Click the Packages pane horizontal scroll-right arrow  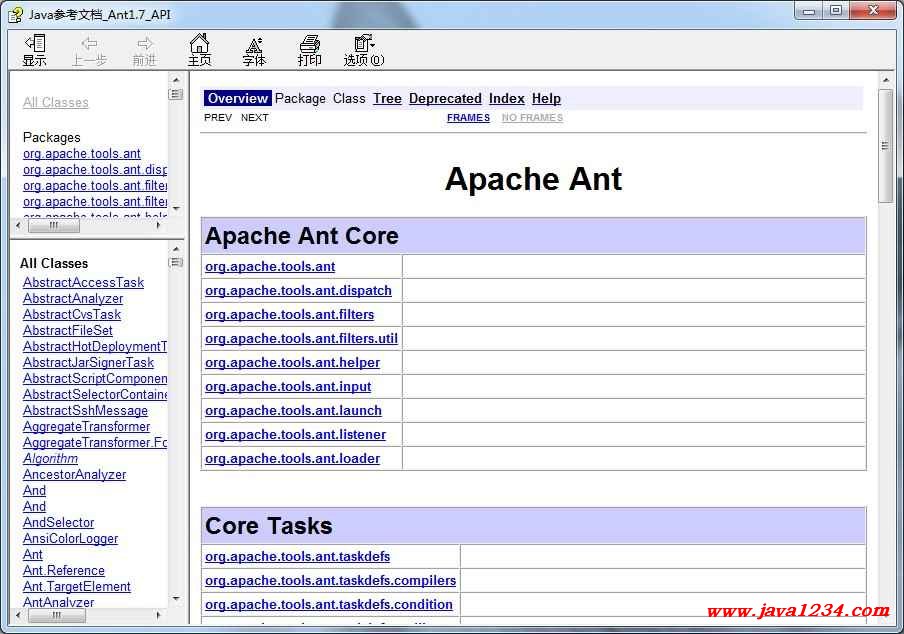159,225
